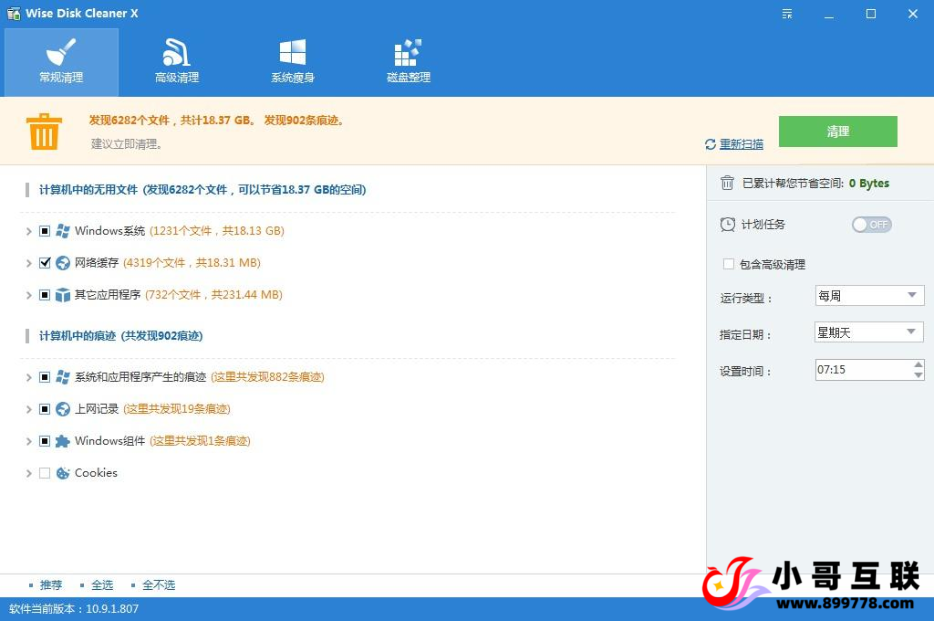Click the clock icon beside 计划任务
Image resolution: width=935 pixels, height=621 pixels.
pyautogui.click(x=728, y=224)
